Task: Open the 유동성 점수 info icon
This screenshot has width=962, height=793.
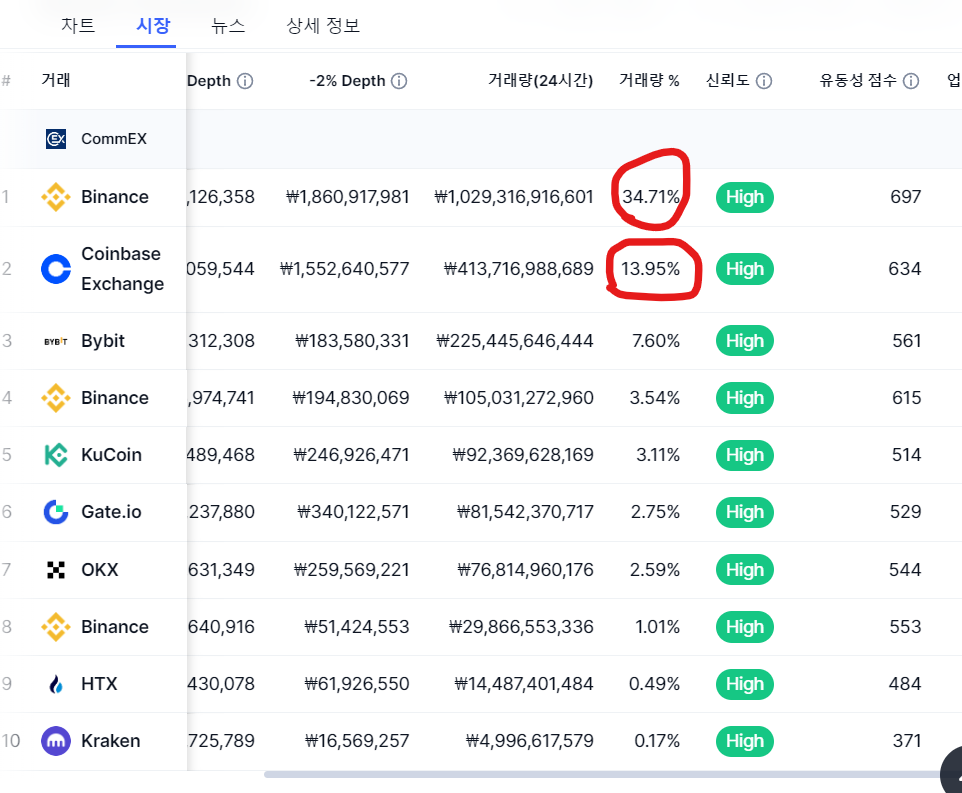Action: 911,81
